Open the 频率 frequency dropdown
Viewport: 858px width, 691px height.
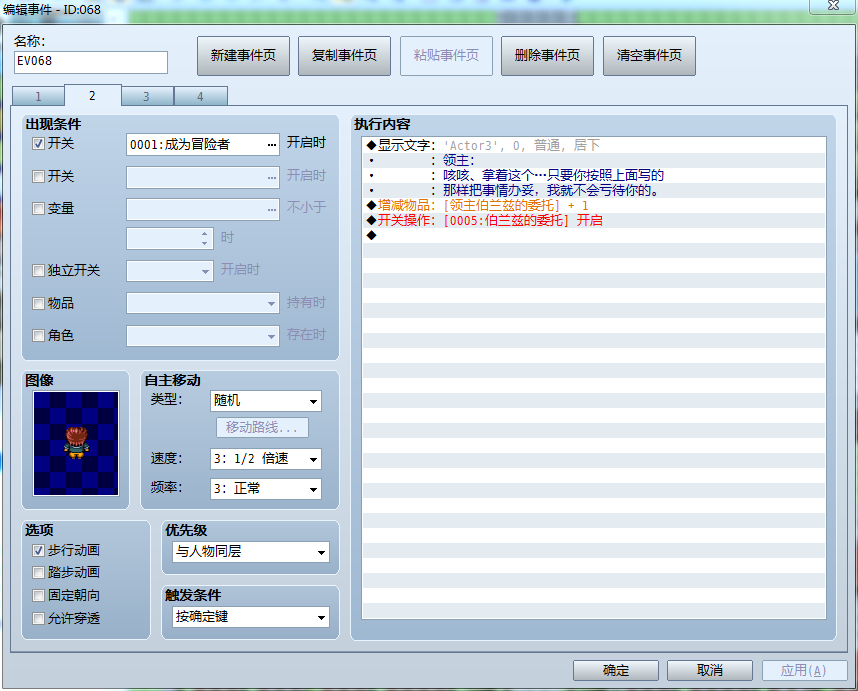pyautogui.click(x=265, y=489)
